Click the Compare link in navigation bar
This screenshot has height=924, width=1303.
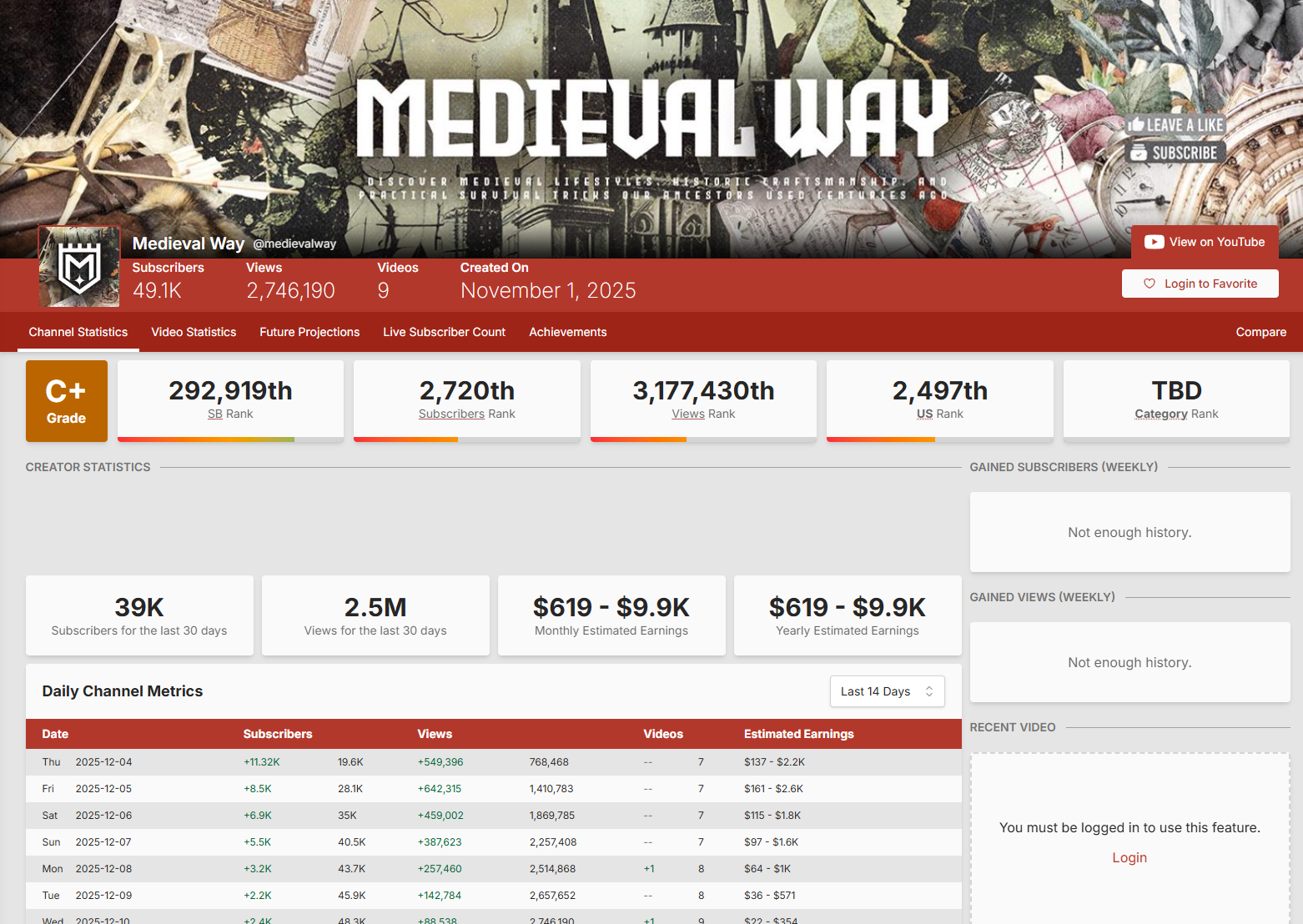pyautogui.click(x=1260, y=332)
